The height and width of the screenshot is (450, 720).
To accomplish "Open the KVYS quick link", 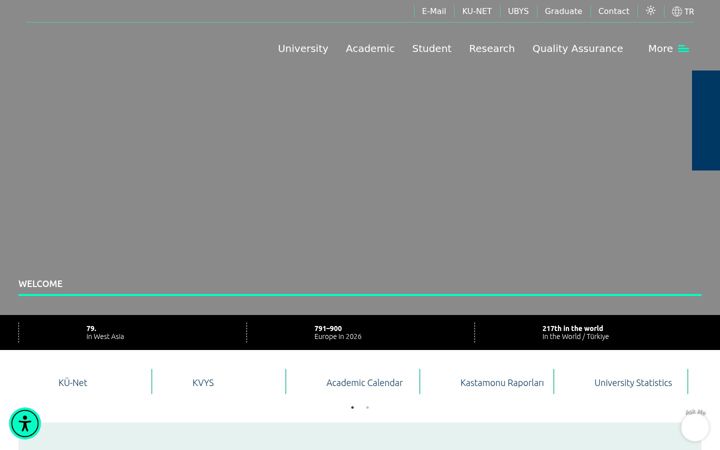I will [x=203, y=382].
